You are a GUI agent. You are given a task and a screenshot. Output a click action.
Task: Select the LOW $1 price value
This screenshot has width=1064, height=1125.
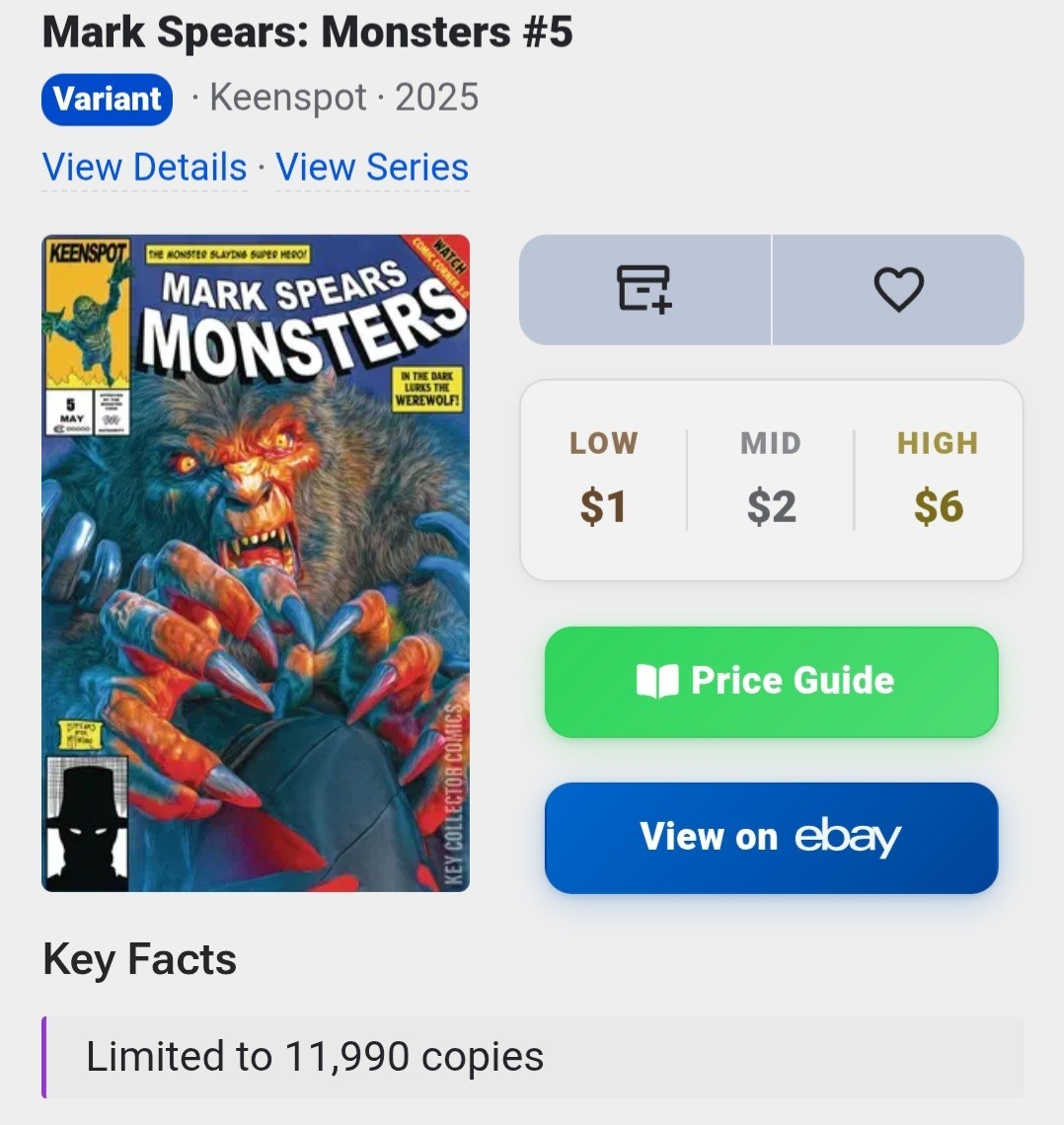click(602, 506)
